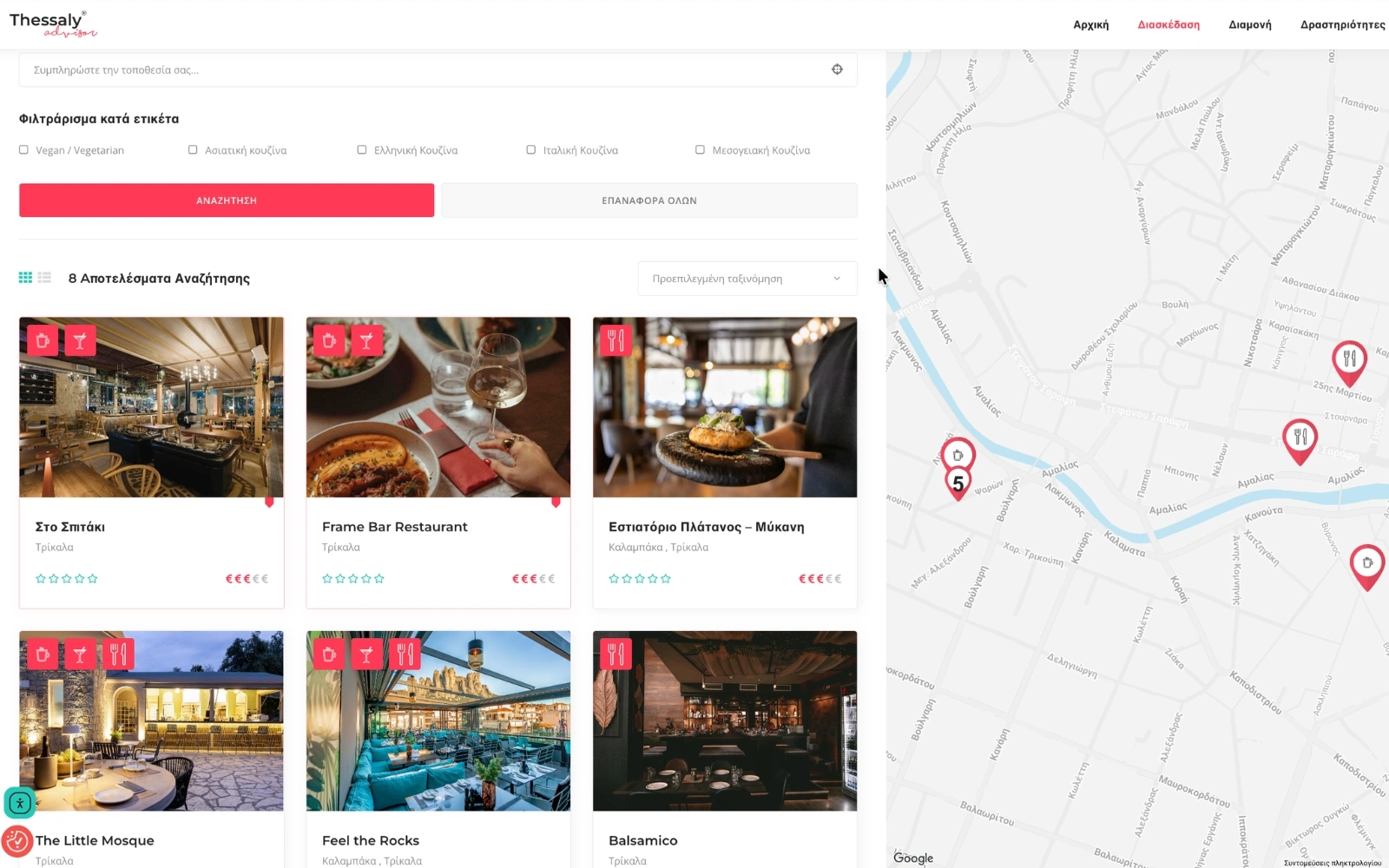This screenshot has width=1389, height=868.
Task: Open the Διασκέδαση menu
Action: (x=1168, y=24)
